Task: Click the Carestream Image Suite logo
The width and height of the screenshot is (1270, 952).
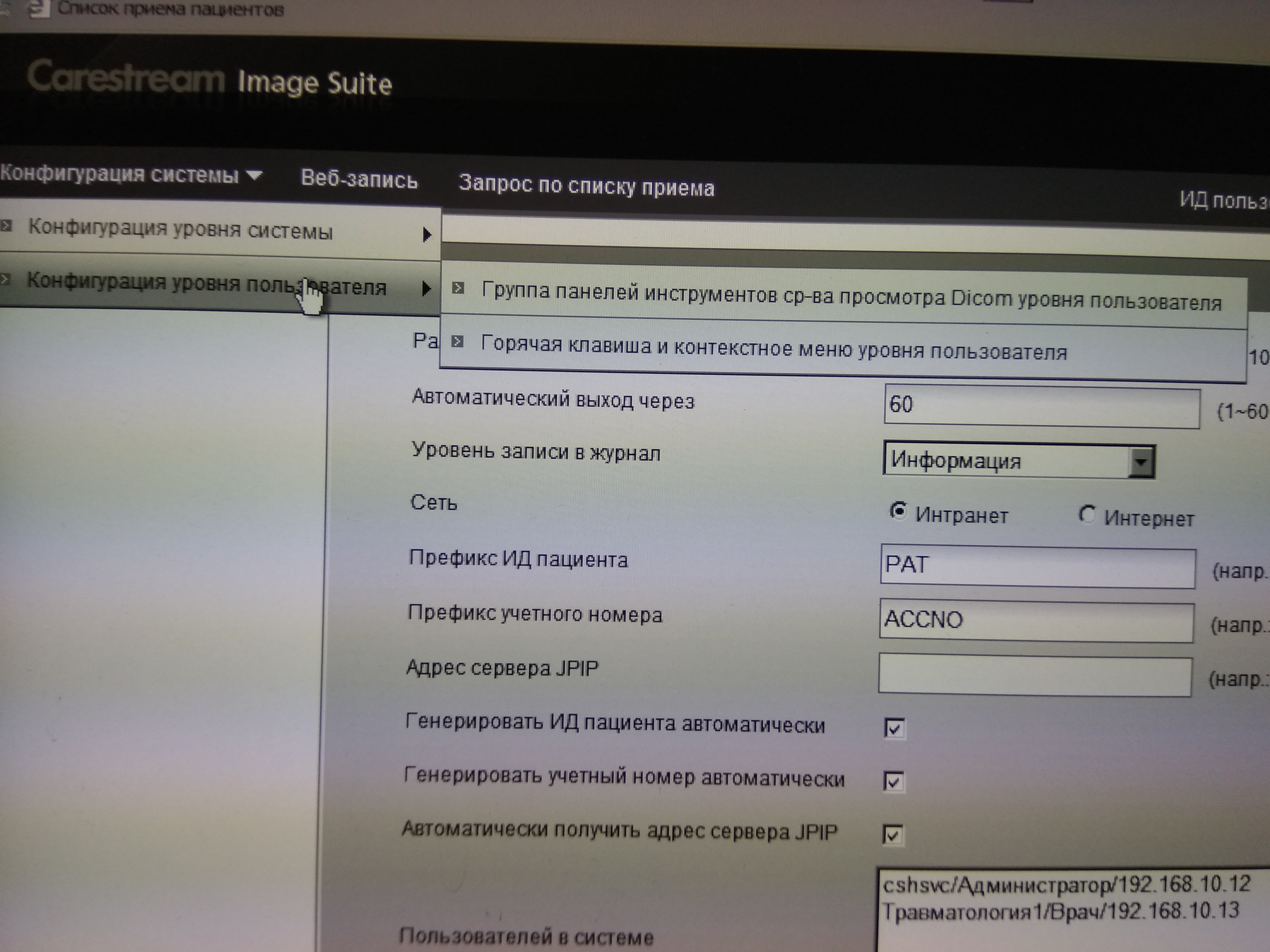Action: (x=209, y=80)
